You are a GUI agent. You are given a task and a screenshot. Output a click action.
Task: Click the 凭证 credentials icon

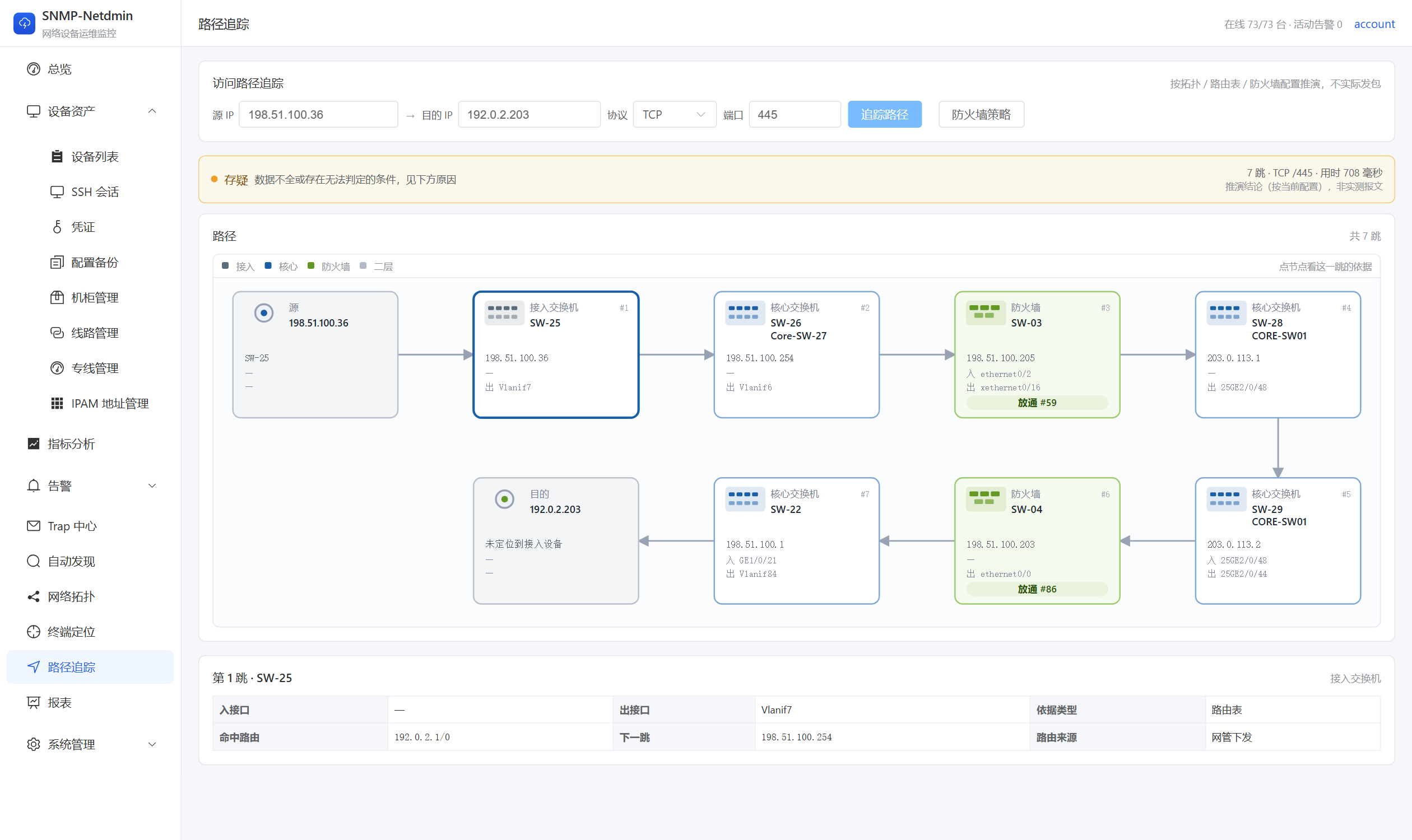tap(57, 227)
